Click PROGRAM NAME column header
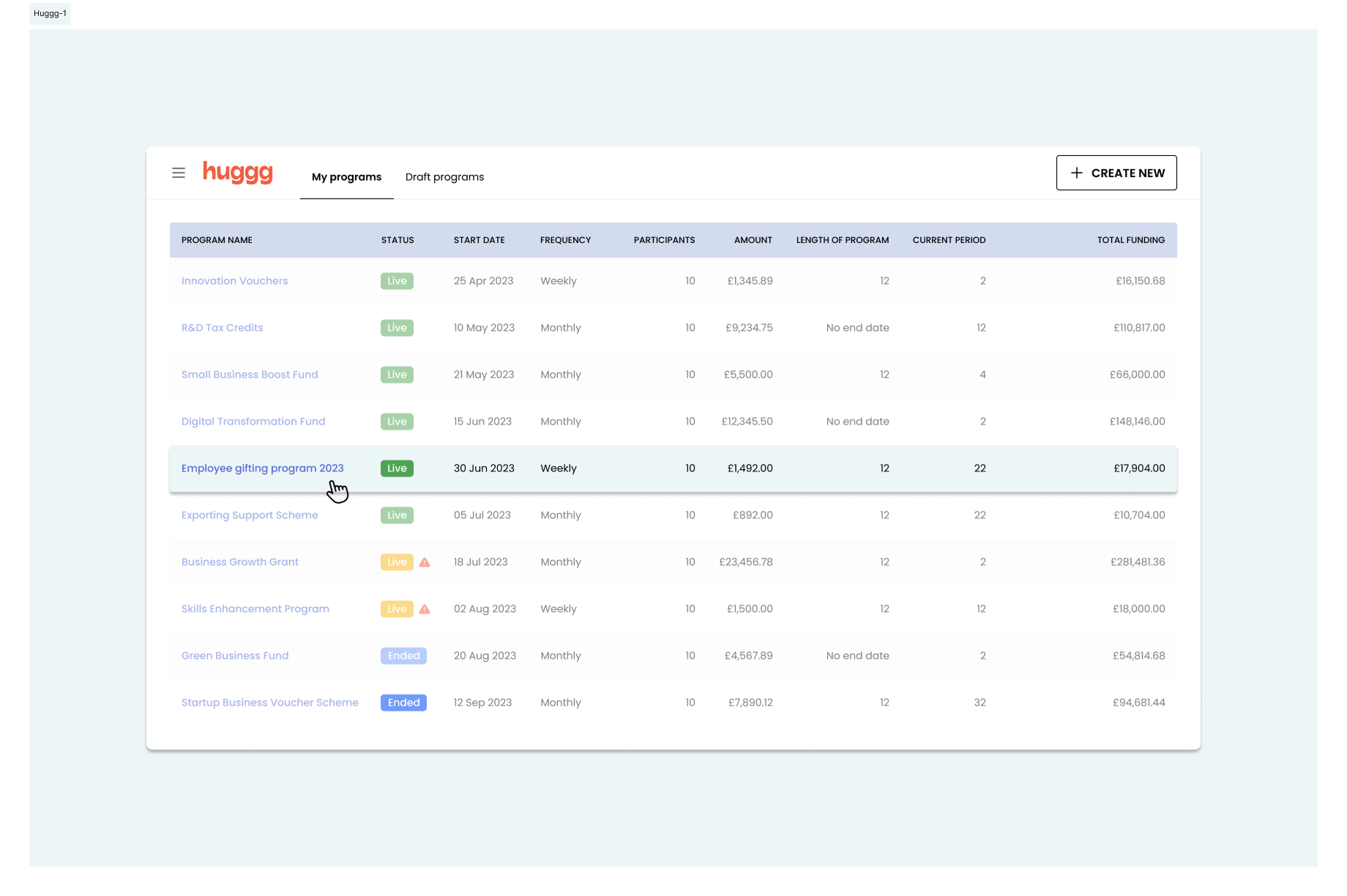 point(217,240)
